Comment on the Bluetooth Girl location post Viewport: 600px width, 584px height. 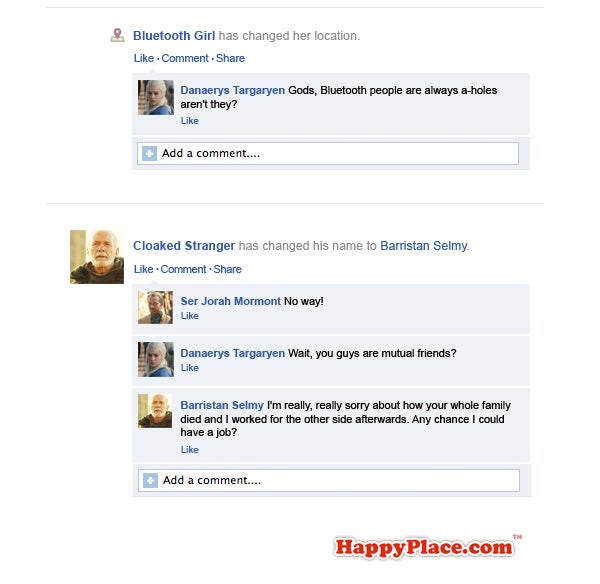tap(185, 58)
